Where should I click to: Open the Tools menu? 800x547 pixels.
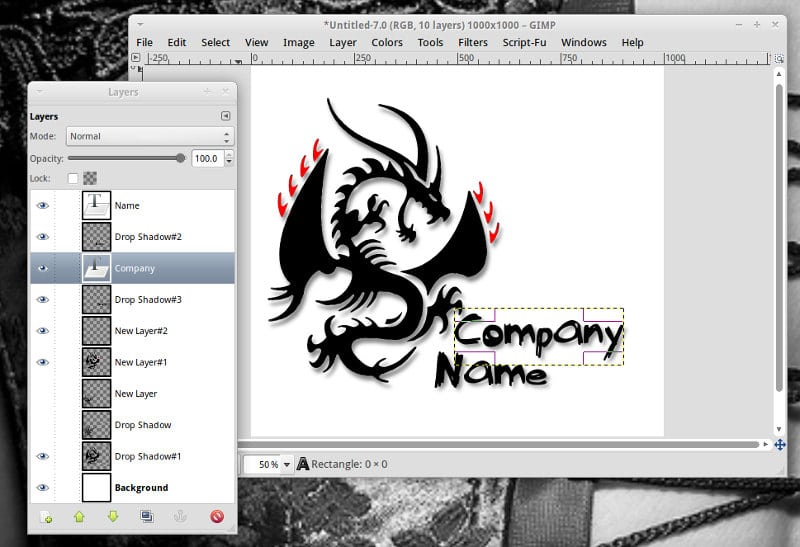(x=430, y=42)
